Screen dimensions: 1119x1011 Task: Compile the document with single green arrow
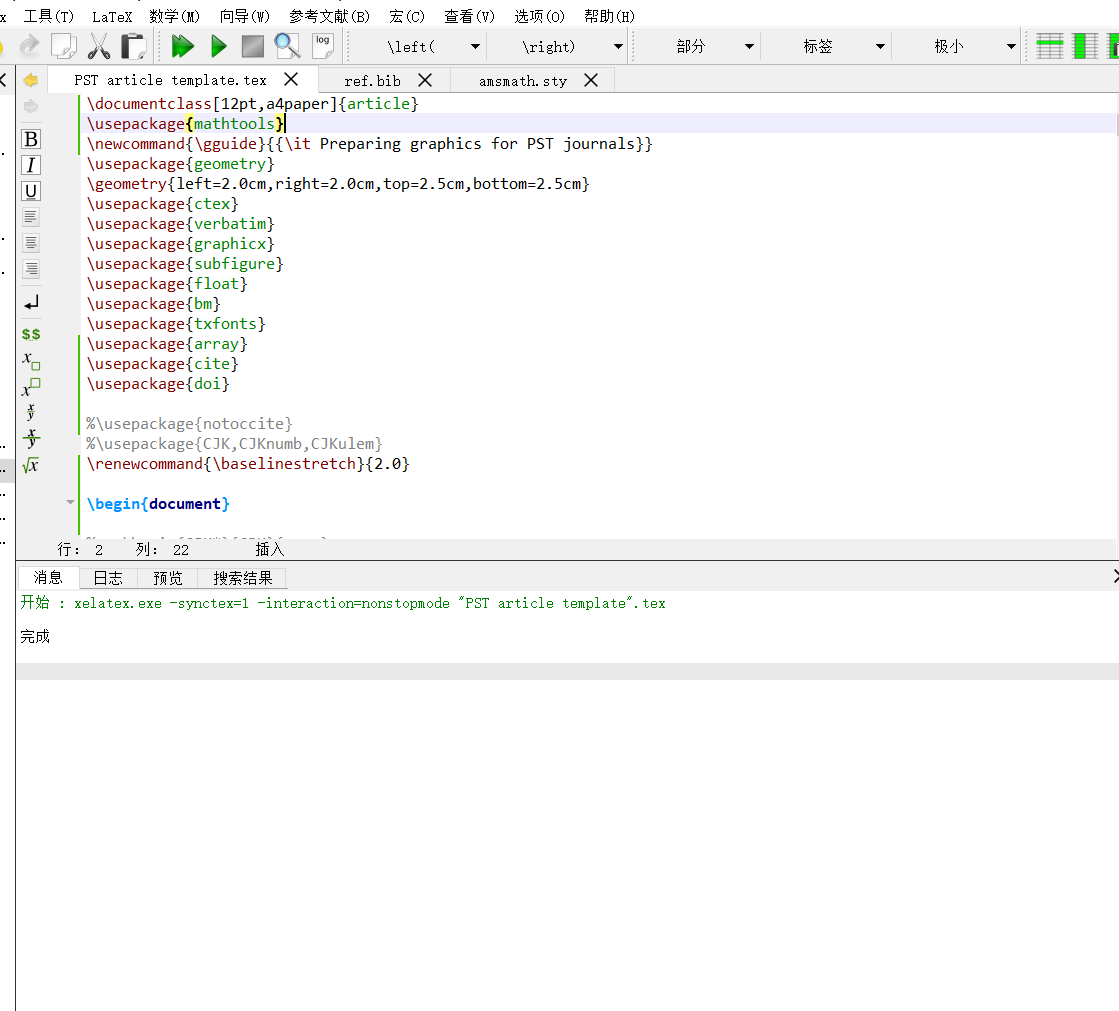tap(218, 45)
